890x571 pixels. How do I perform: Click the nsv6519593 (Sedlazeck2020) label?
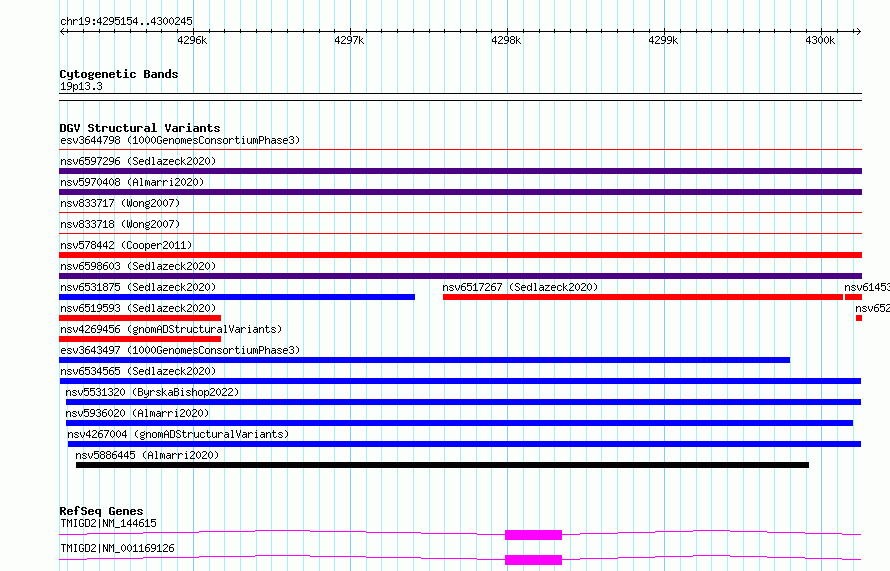pos(138,308)
